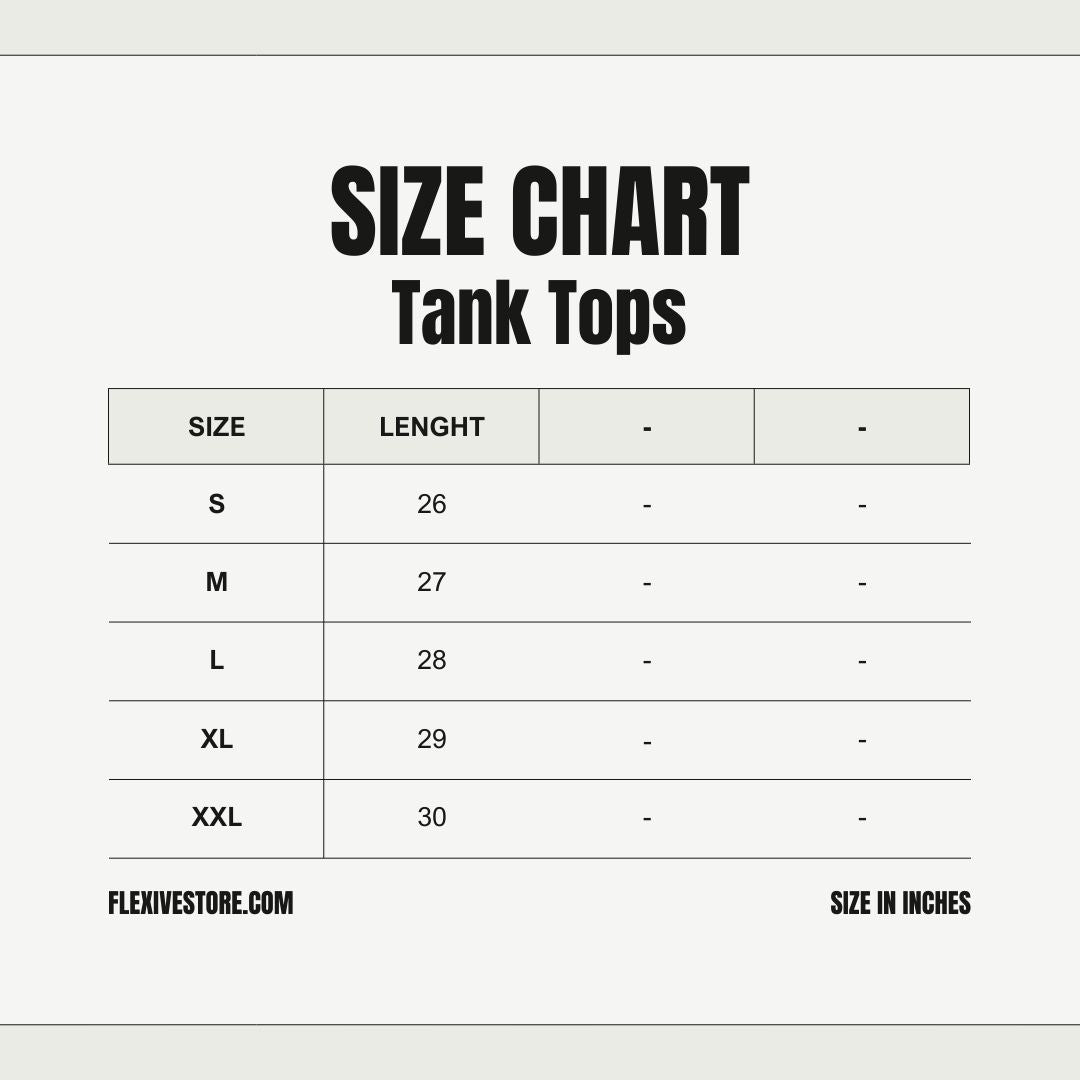Select the S size cell
1080x1080 pixels.
click(x=216, y=504)
